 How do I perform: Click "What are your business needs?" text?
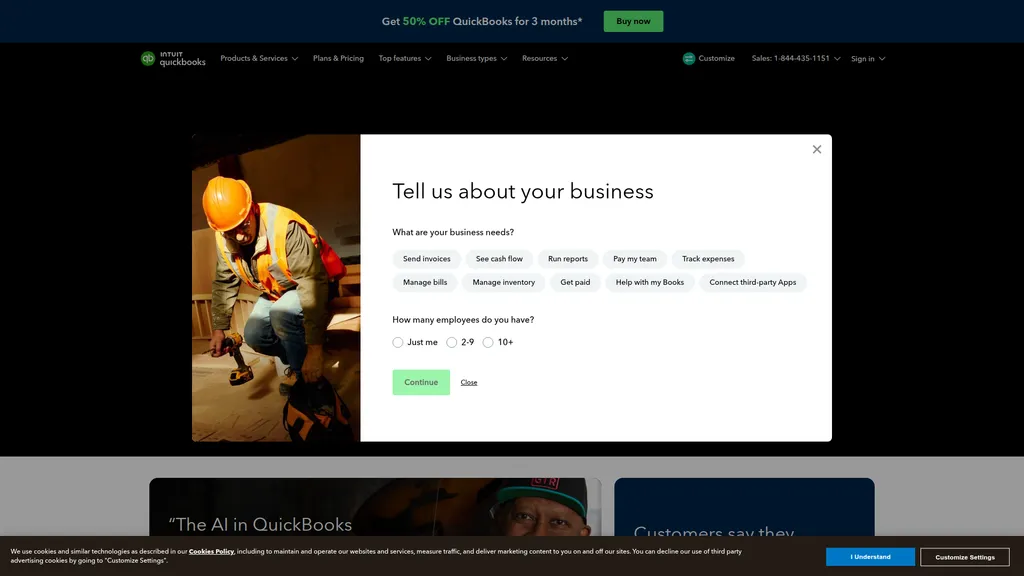click(x=453, y=232)
